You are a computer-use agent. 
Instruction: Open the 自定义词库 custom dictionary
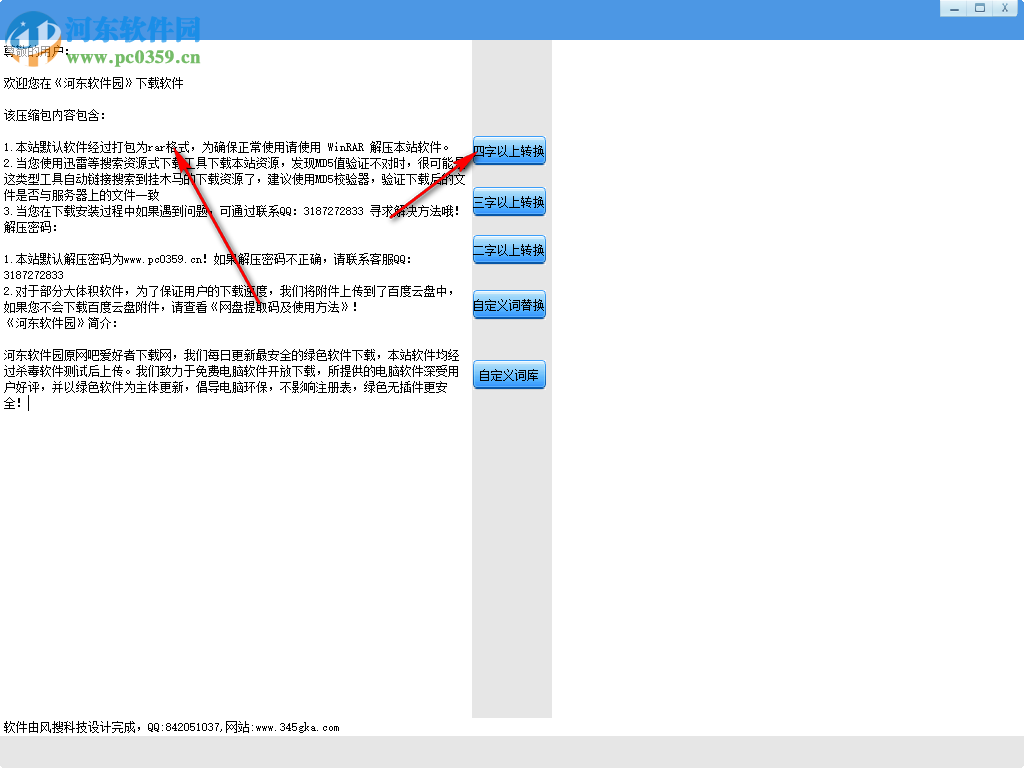(x=508, y=374)
